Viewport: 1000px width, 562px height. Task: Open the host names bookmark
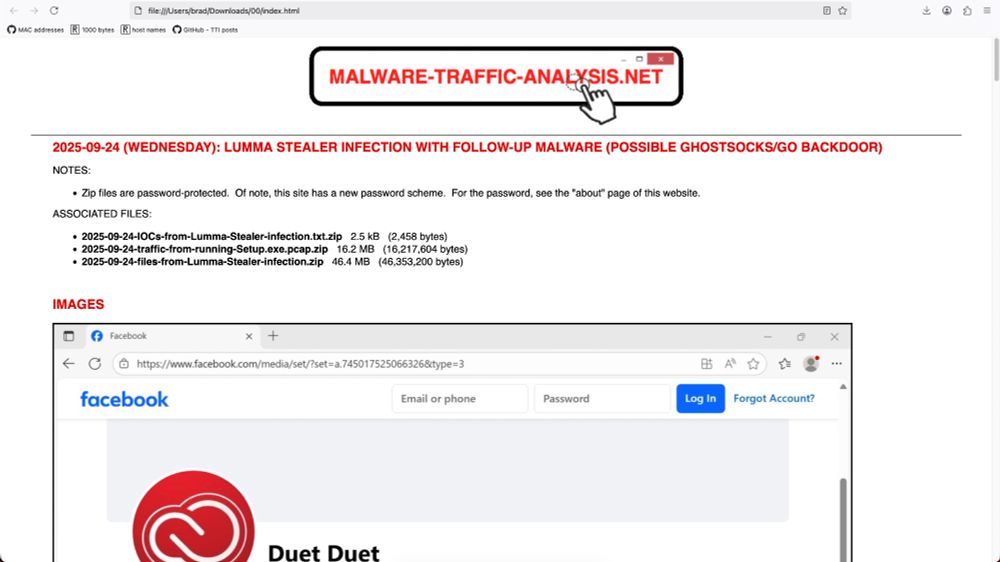[x=143, y=30]
